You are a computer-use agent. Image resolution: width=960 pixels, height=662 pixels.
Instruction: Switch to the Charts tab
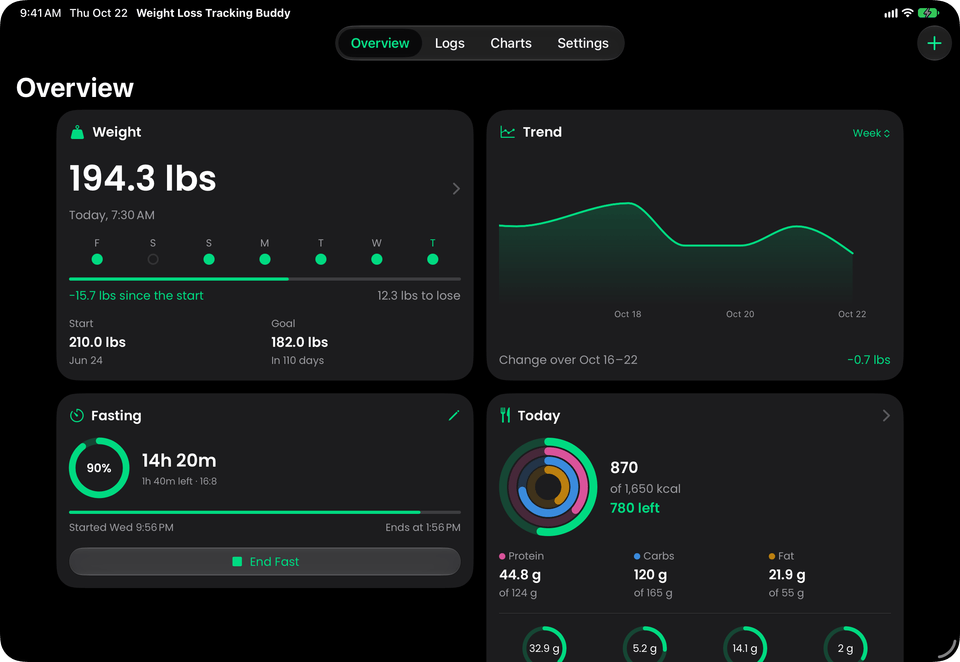[x=511, y=43]
